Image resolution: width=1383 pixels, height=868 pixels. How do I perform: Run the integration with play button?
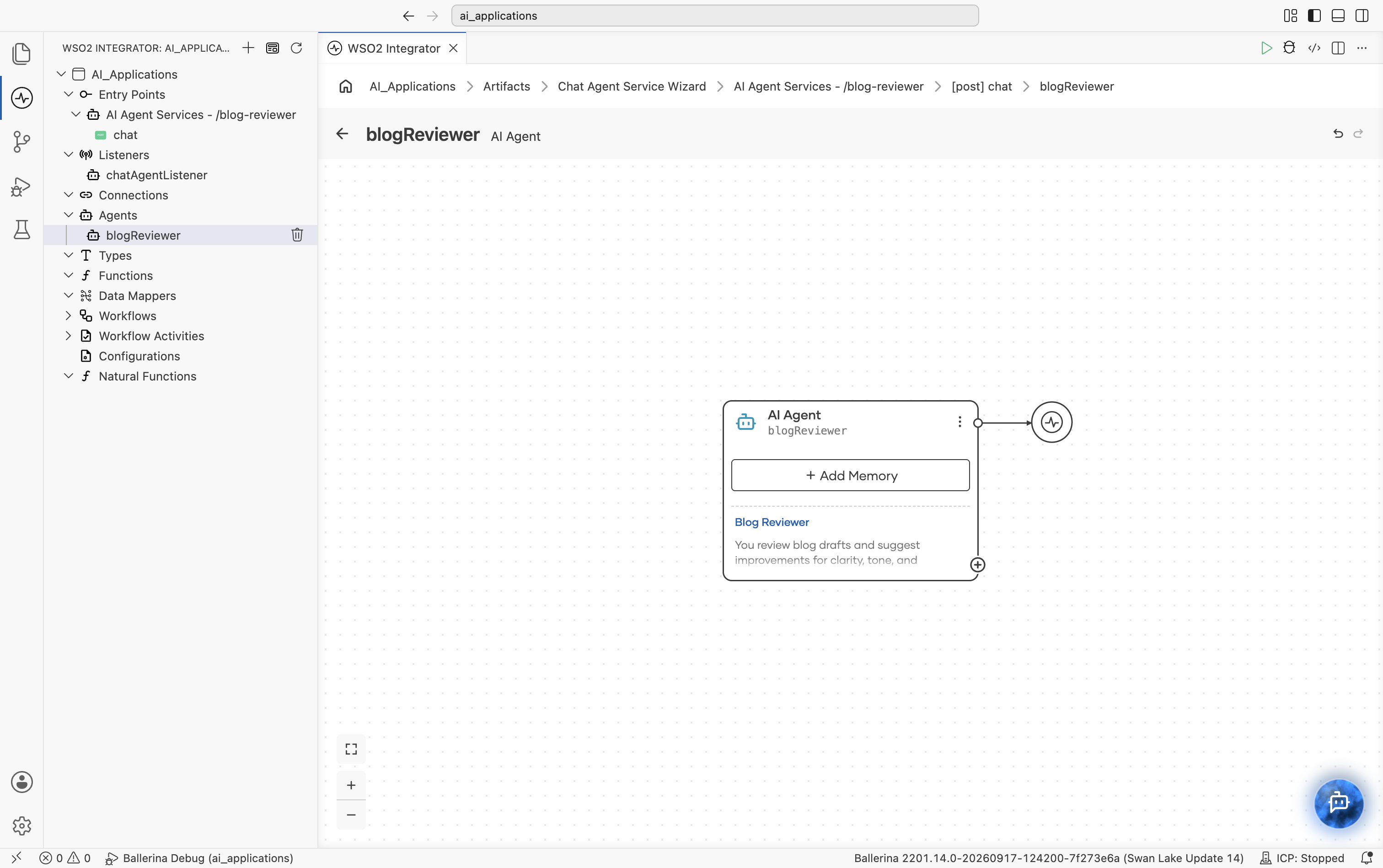click(1266, 48)
